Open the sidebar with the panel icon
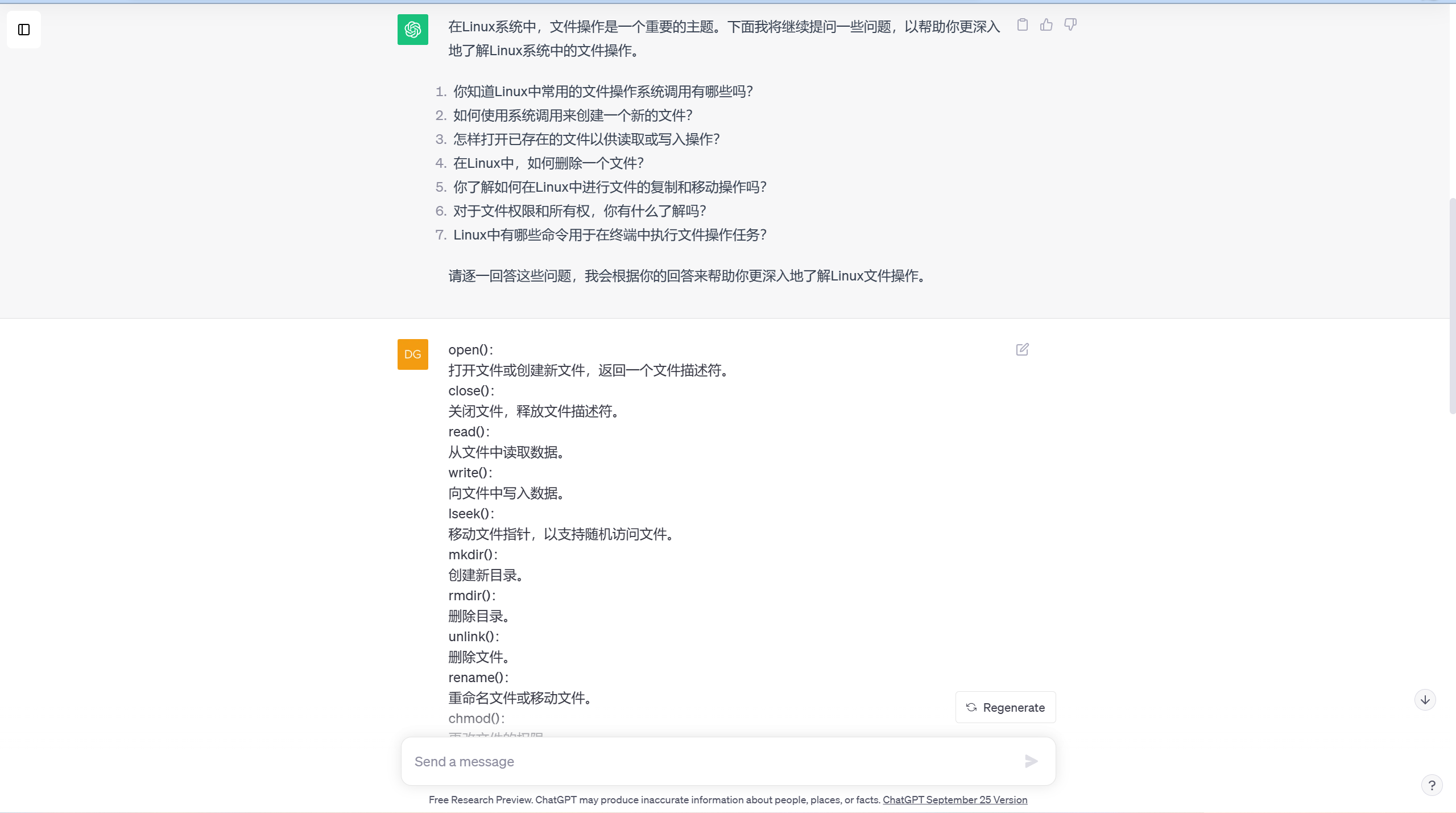 pyautogui.click(x=24, y=30)
